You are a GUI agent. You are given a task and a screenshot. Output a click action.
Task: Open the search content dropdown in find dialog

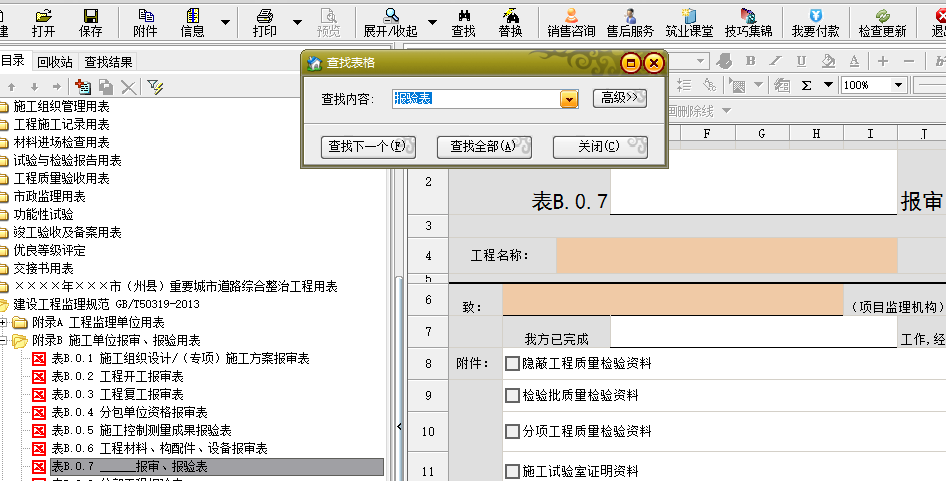(x=569, y=99)
